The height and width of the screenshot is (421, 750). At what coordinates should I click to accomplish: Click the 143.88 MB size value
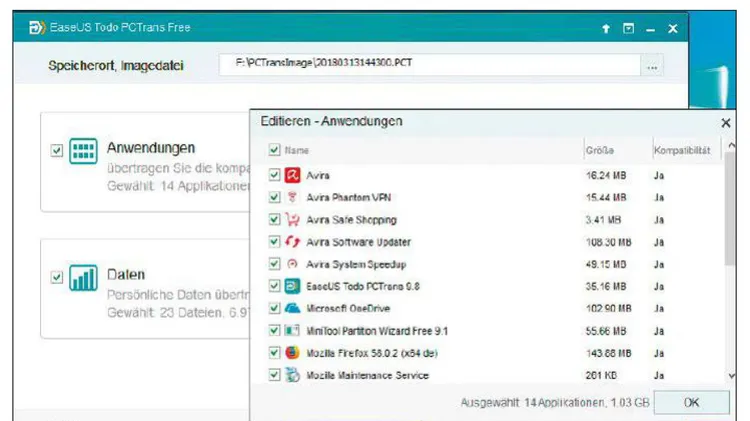click(608, 353)
